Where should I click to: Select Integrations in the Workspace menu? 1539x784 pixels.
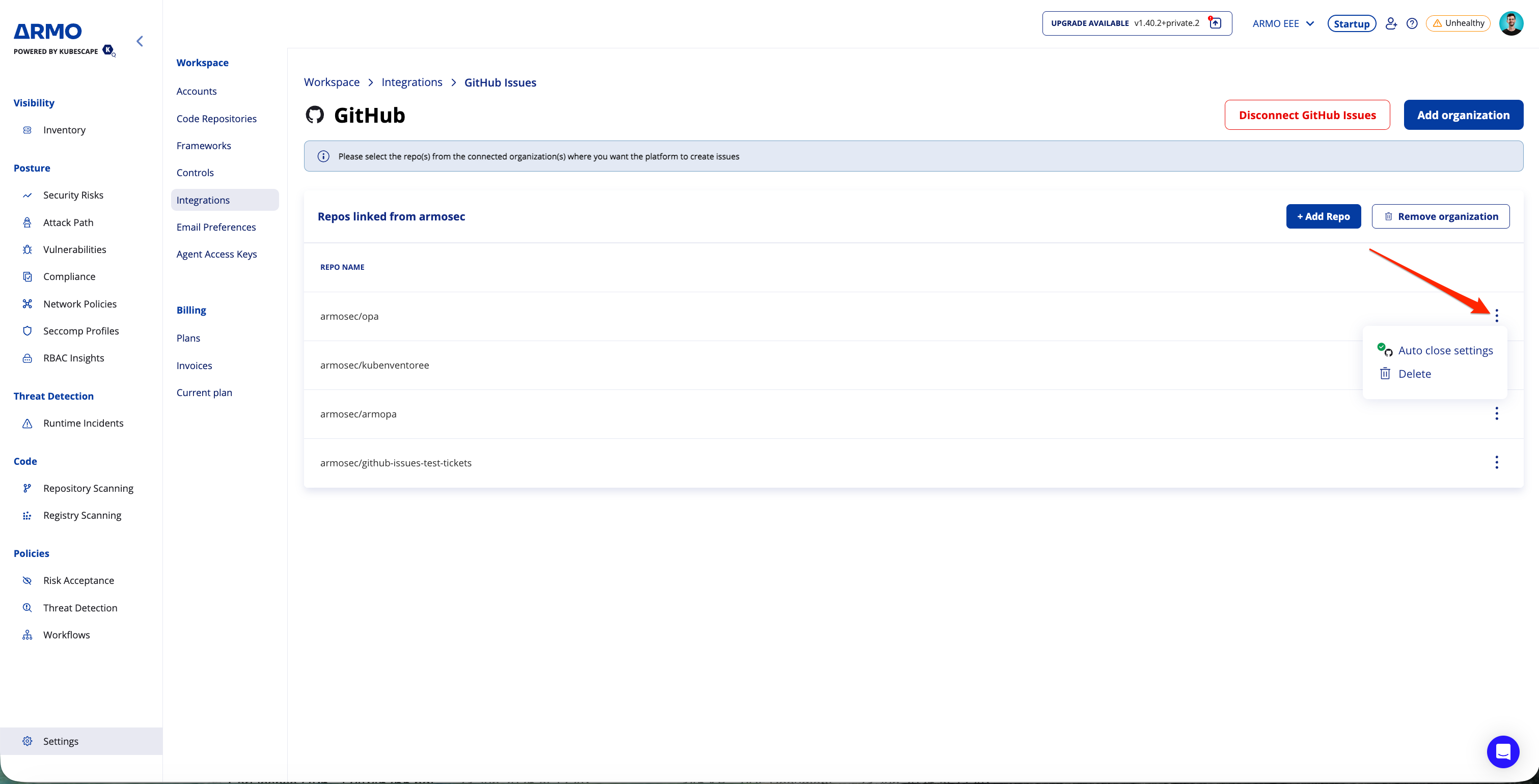[x=225, y=200]
